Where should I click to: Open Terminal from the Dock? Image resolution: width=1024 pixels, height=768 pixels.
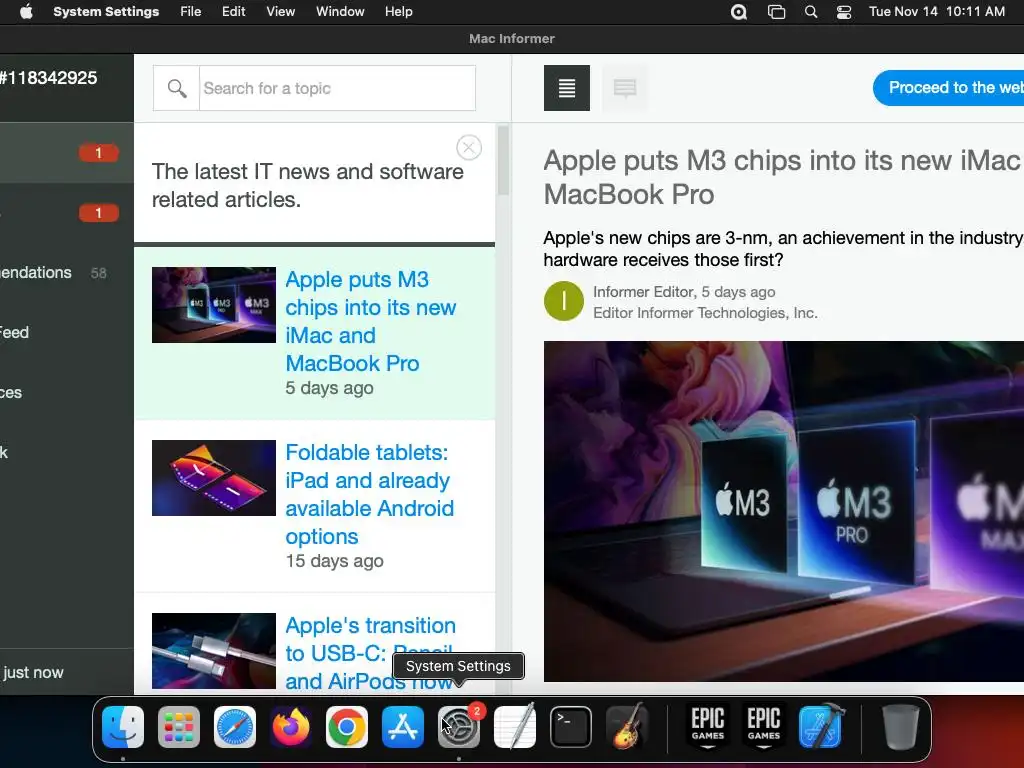[x=571, y=727]
